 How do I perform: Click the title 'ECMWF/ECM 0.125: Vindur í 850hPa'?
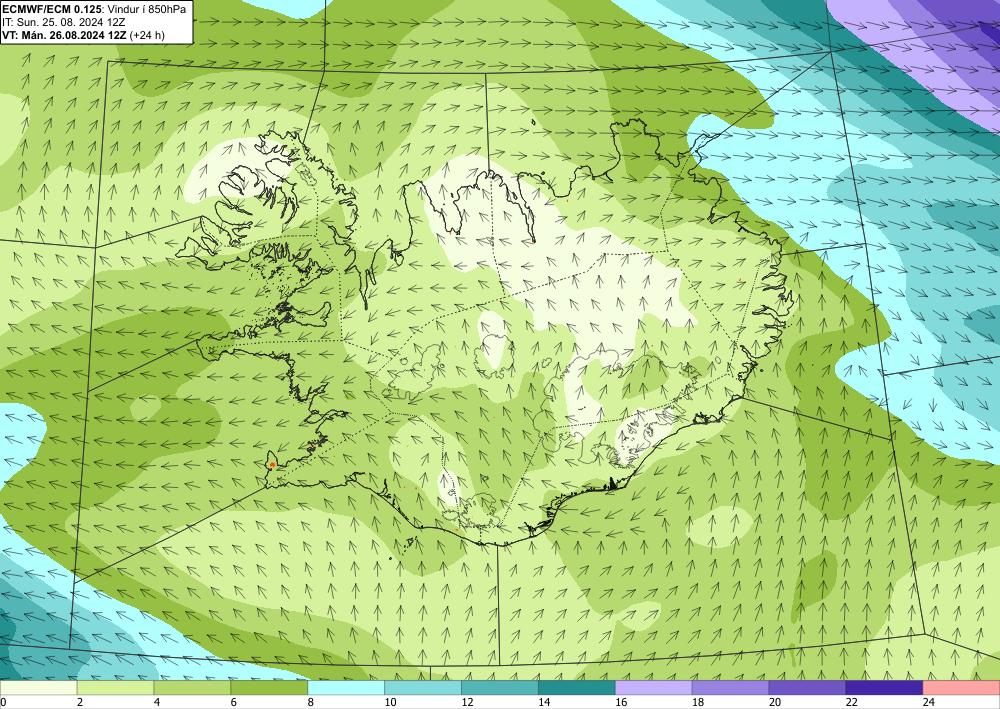click(x=94, y=9)
